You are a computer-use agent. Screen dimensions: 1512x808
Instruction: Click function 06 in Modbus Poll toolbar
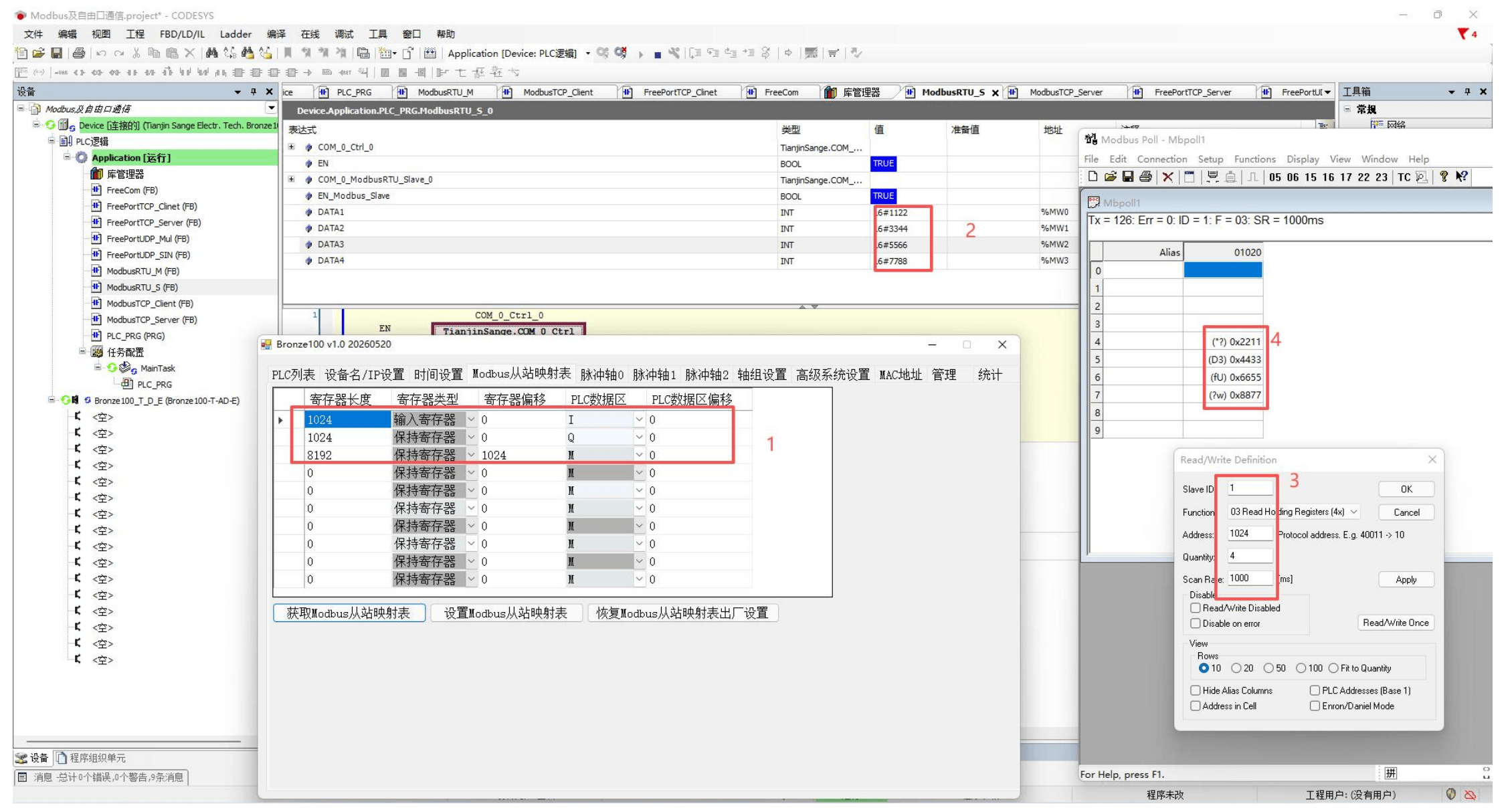(x=1293, y=177)
